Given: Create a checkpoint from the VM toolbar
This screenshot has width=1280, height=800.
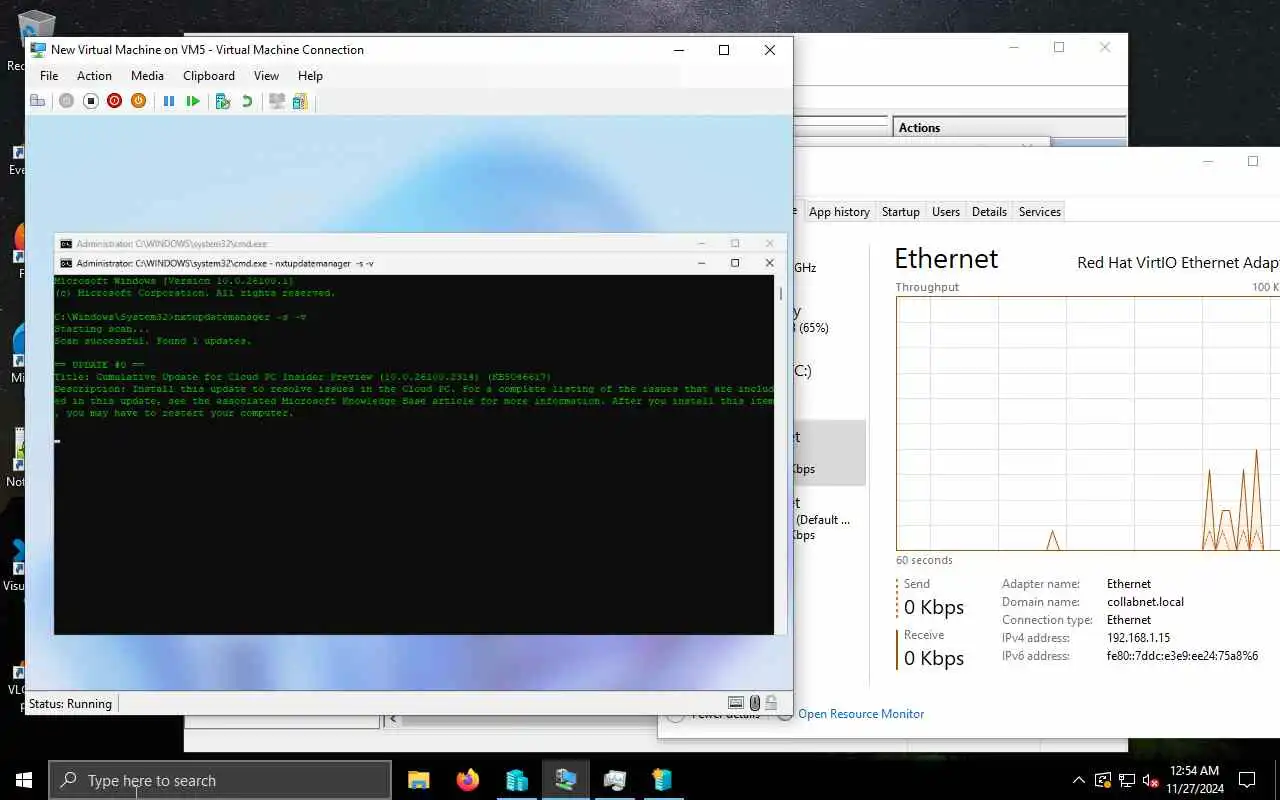Looking at the screenshot, I should [x=223, y=101].
